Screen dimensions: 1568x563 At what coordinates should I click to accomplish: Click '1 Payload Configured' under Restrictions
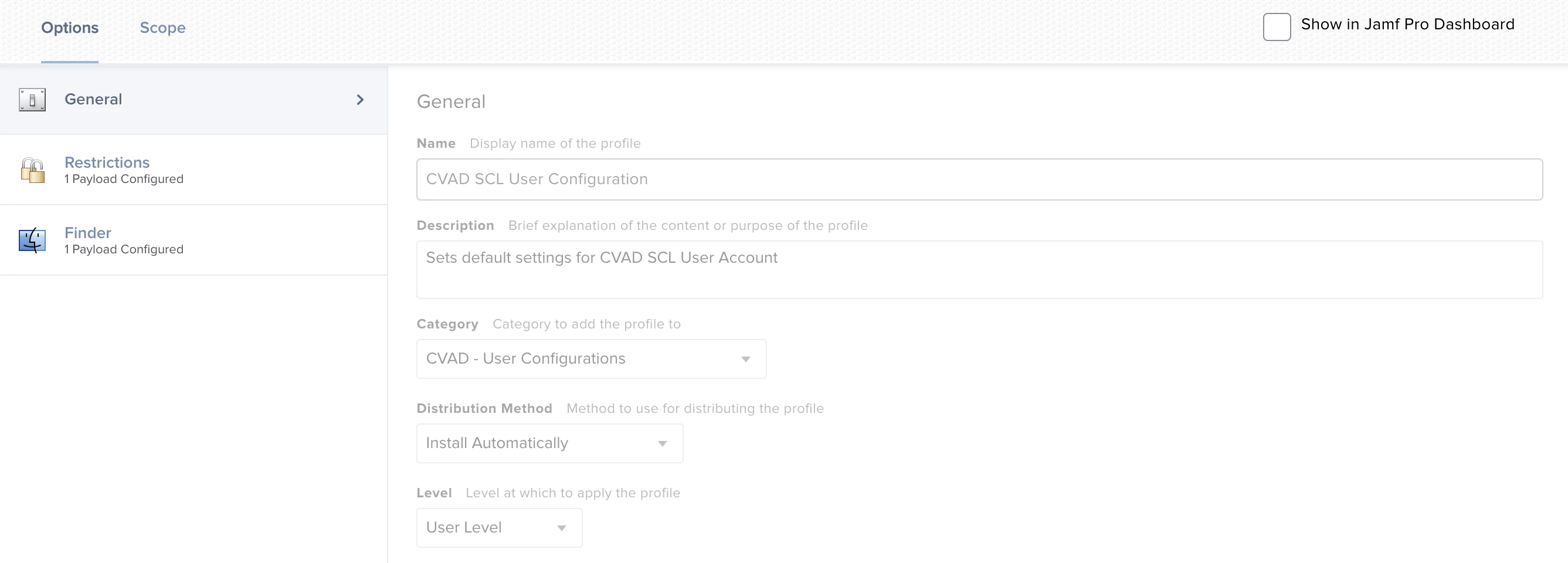(x=124, y=179)
